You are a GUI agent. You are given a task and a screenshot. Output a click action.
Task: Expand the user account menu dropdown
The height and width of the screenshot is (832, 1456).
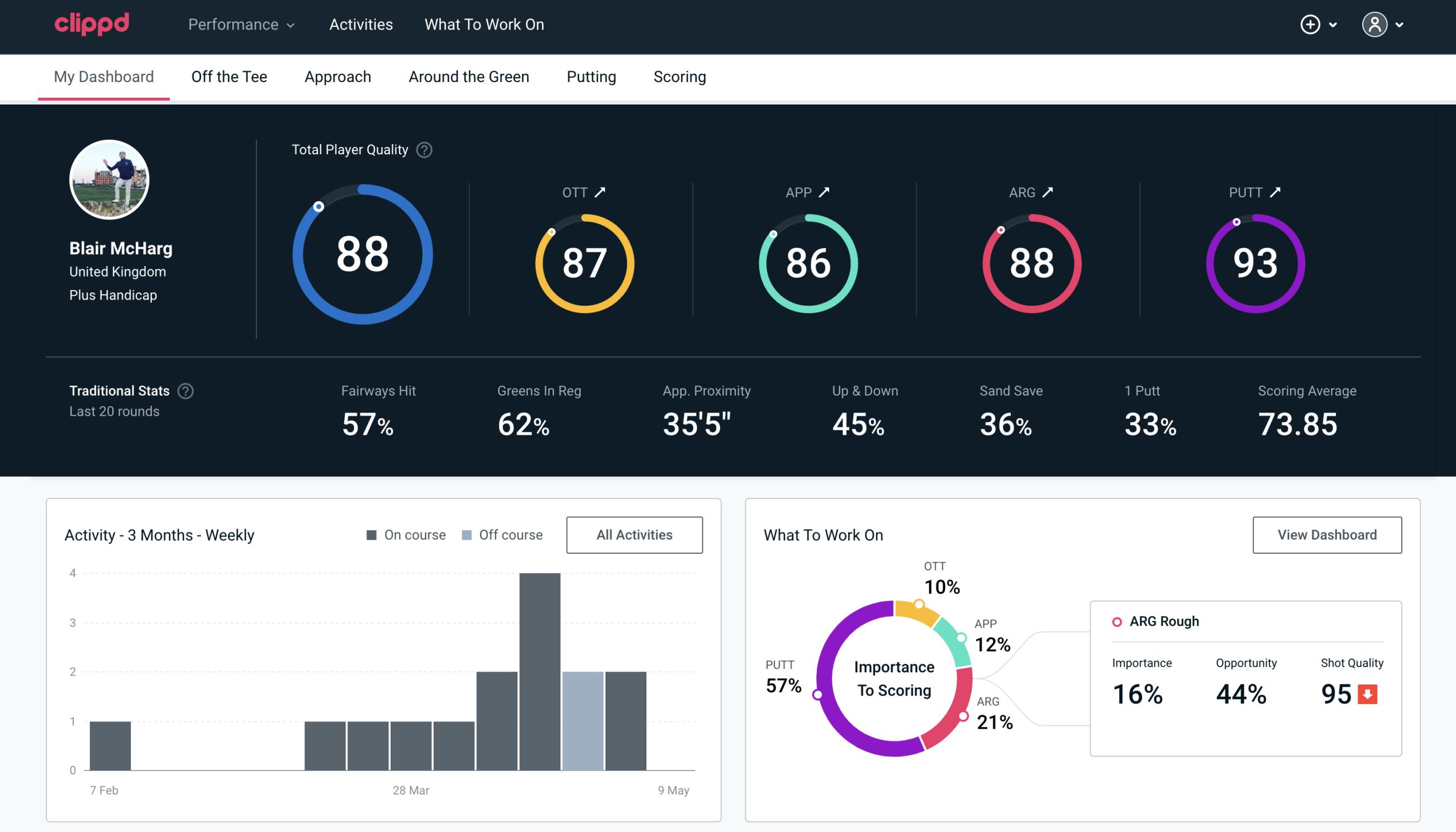[x=1384, y=24]
